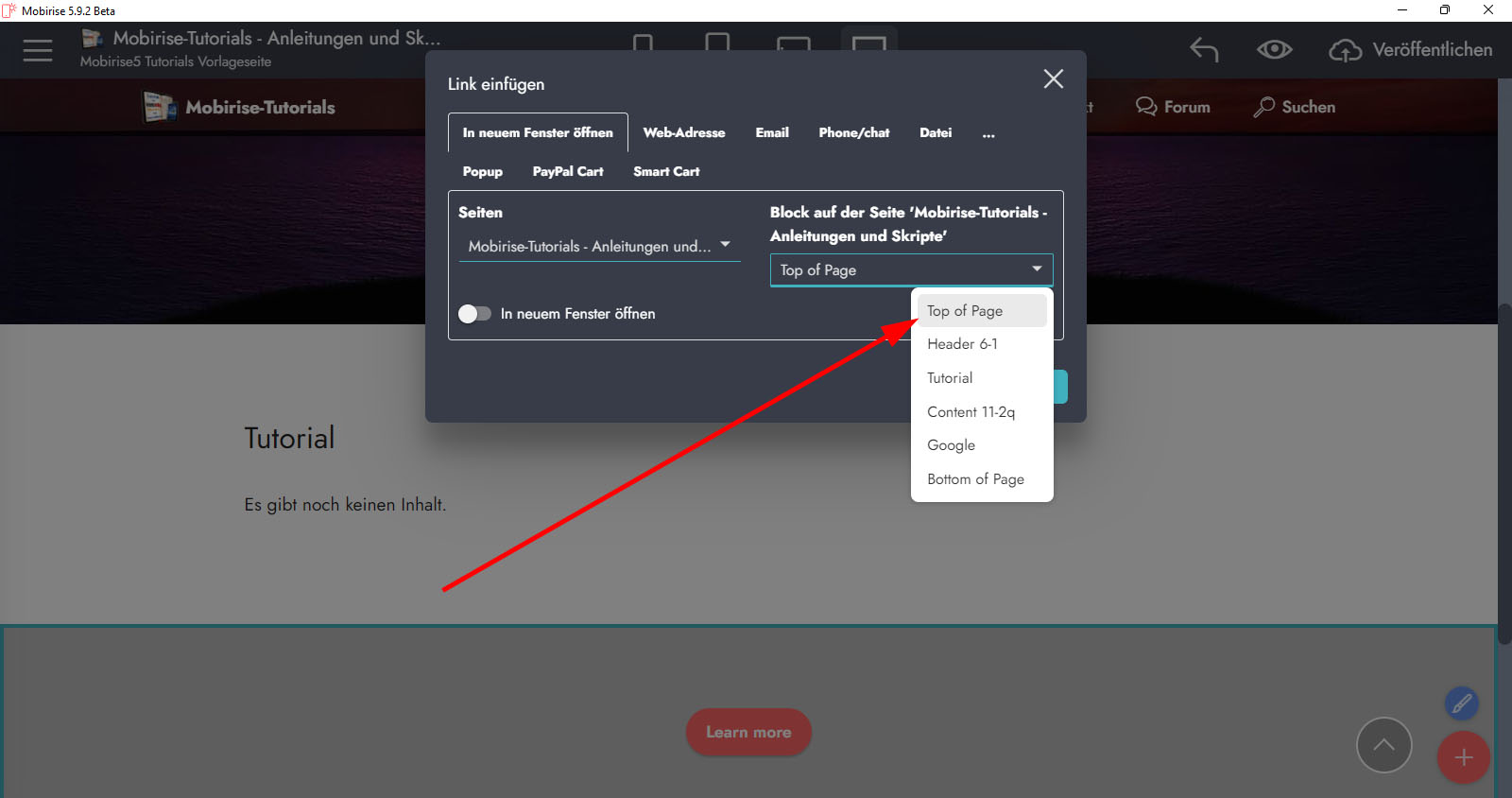Image resolution: width=1512 pixels, height=798 pixels.
Task: Click the page vertical scrollbar
Action: click(1504, 473)
